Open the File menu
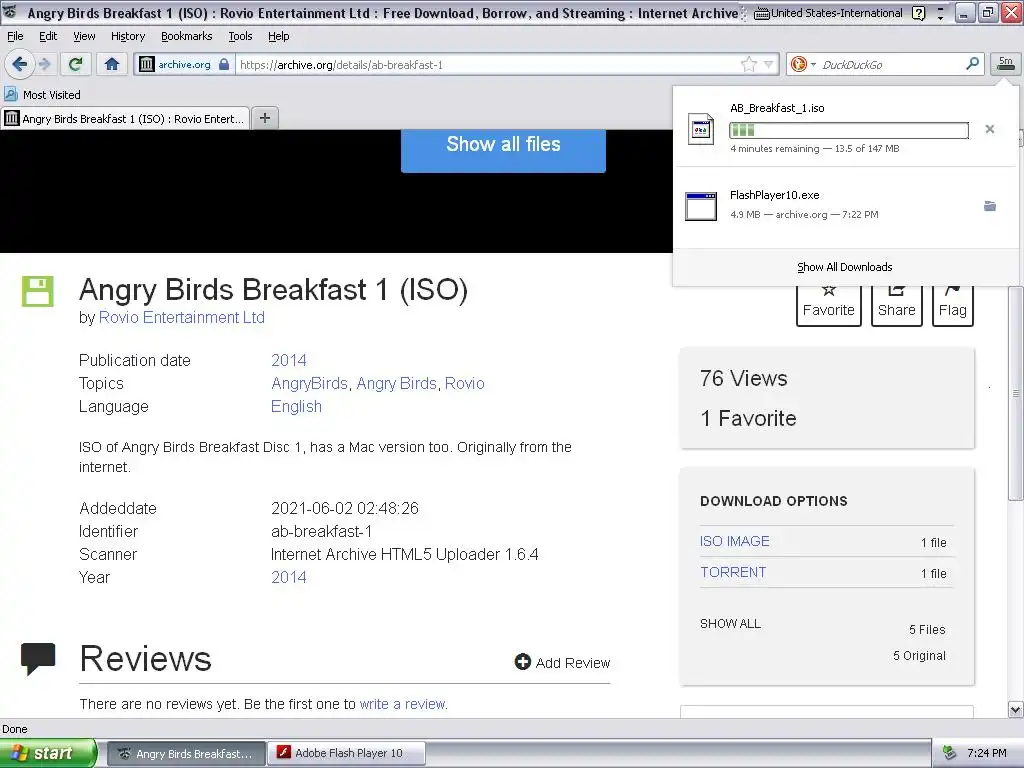Image resolution: width=1024 pixels, height=768 pixels. [15, 36]
